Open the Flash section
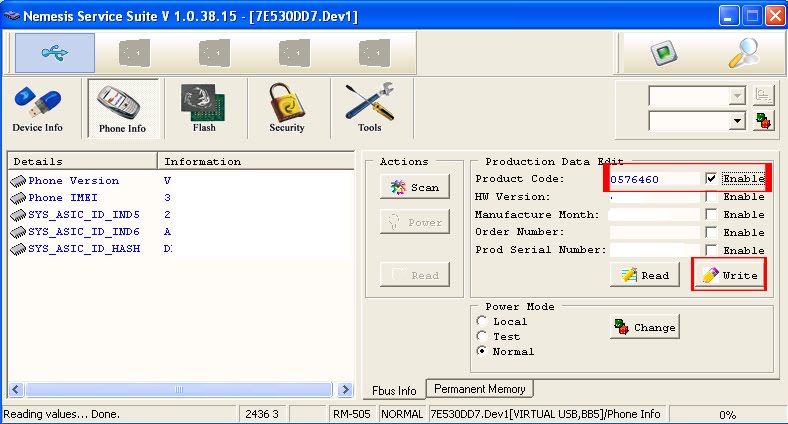This screenshot has height=424, width=788. click(x=204, y=109)
